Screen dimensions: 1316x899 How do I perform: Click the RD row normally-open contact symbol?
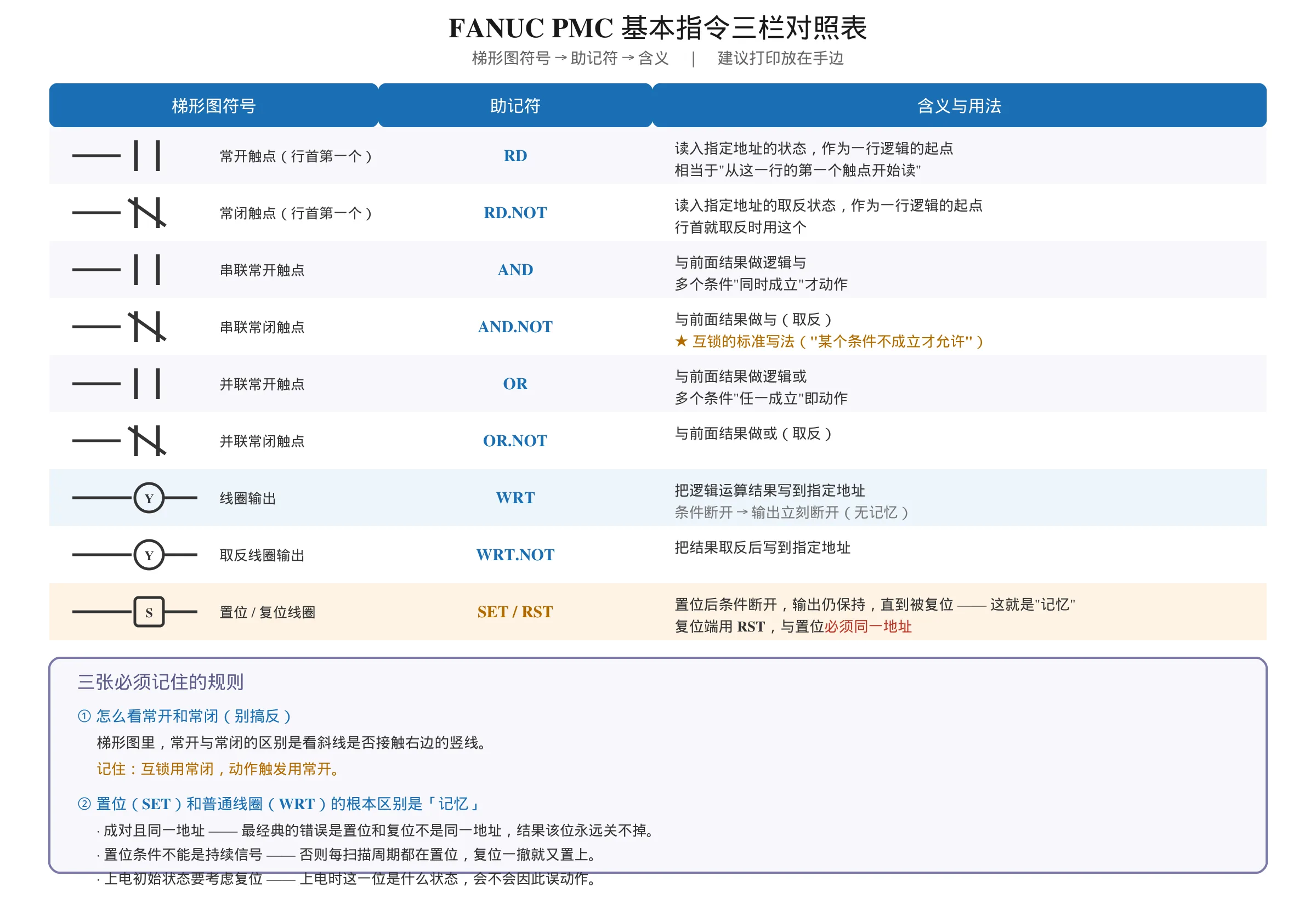(x=117, y=156)
